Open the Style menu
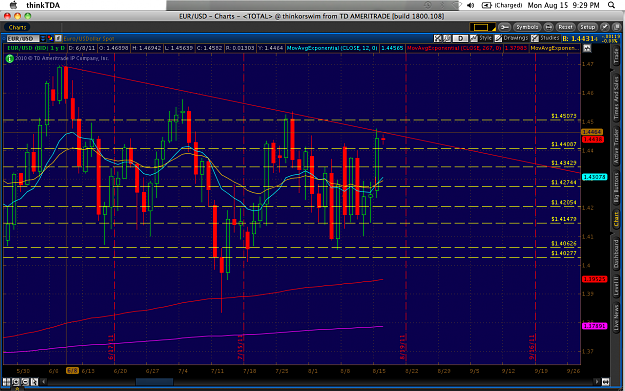 click(x=481, y=38)
